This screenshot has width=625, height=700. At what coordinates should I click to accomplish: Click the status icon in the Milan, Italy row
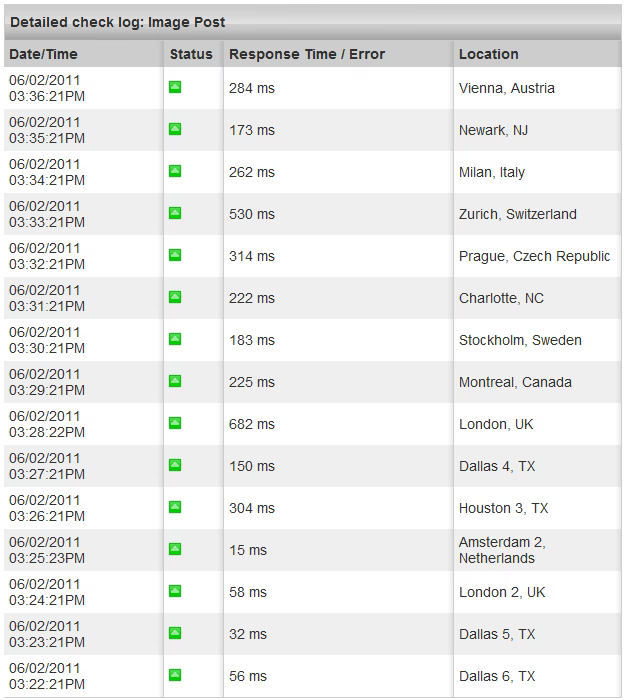pos(175,171)
